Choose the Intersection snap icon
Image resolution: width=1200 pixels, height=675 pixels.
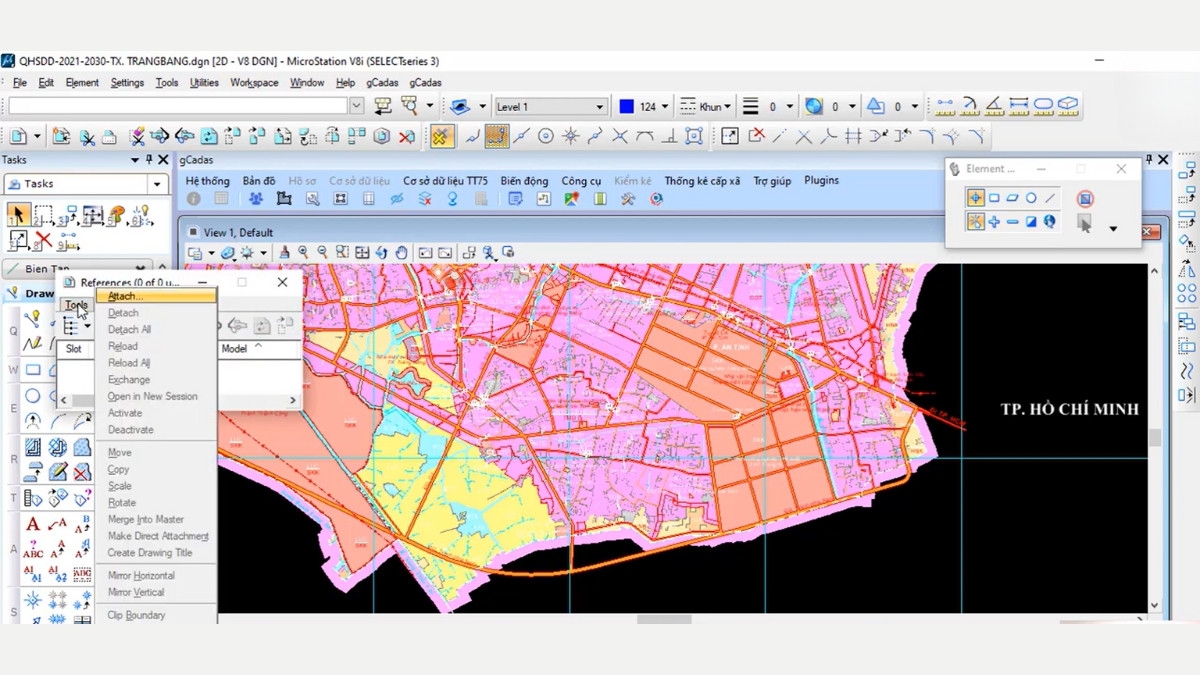[620, 136]
